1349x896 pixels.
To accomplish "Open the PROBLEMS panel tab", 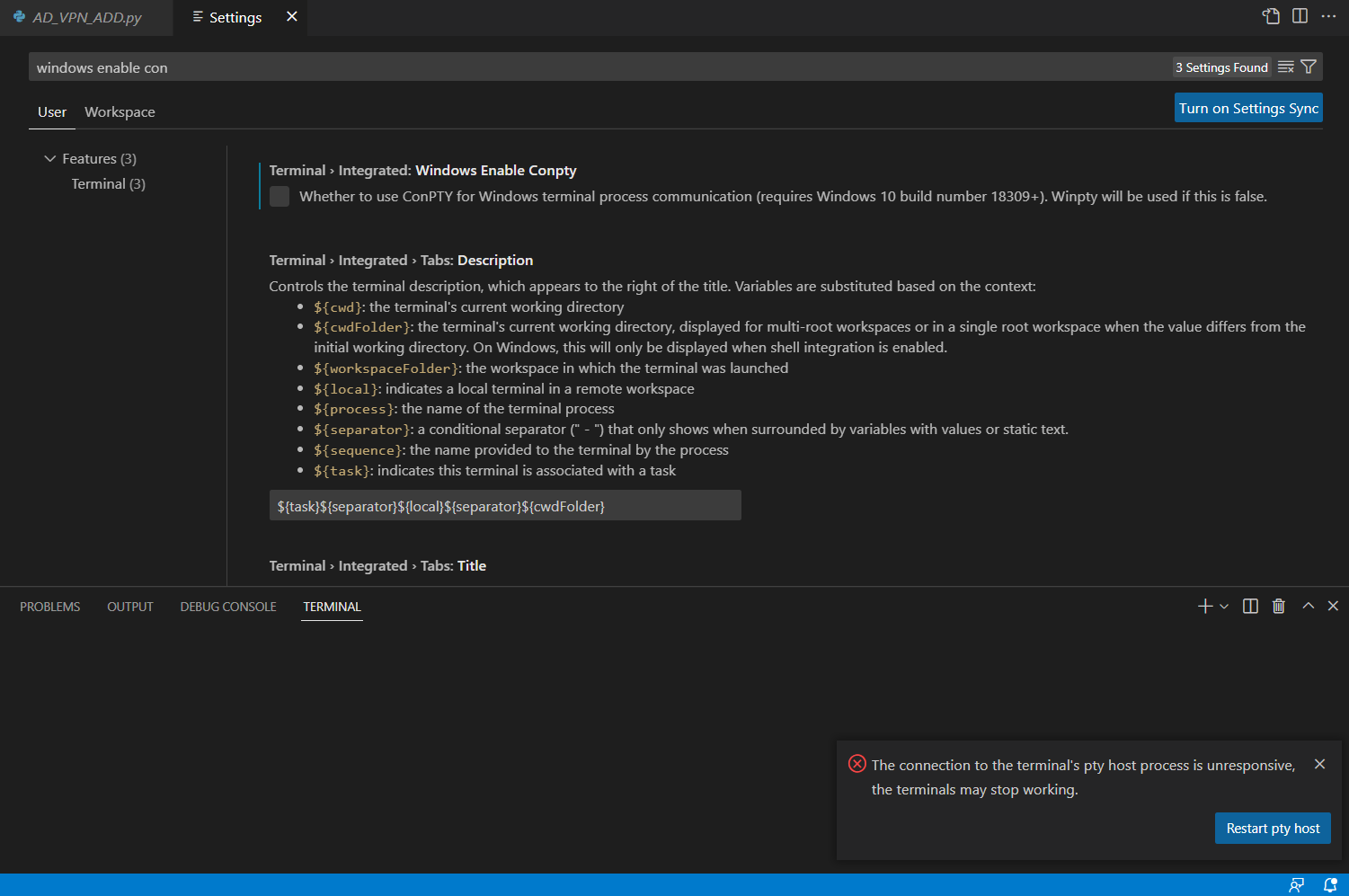I will click(x=49, y=606).
